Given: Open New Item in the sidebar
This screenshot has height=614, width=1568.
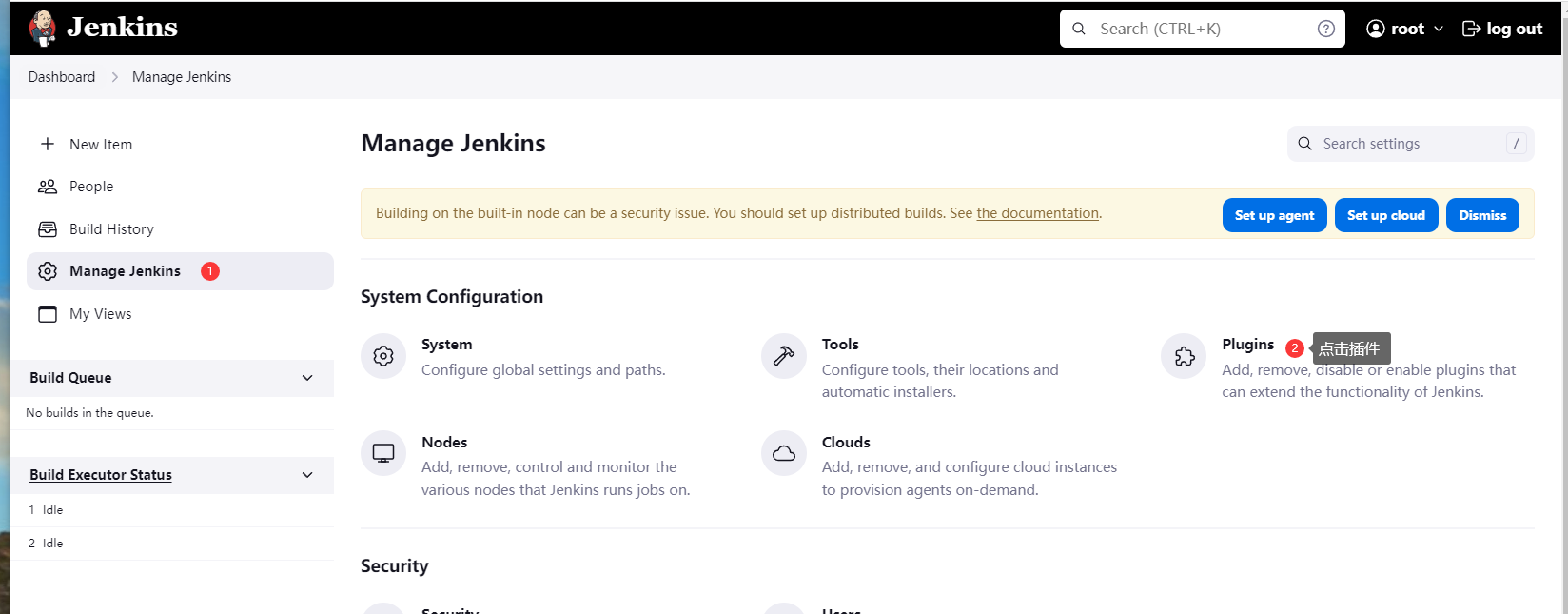Looking at the screenshot, I should (x=180, y=144).
